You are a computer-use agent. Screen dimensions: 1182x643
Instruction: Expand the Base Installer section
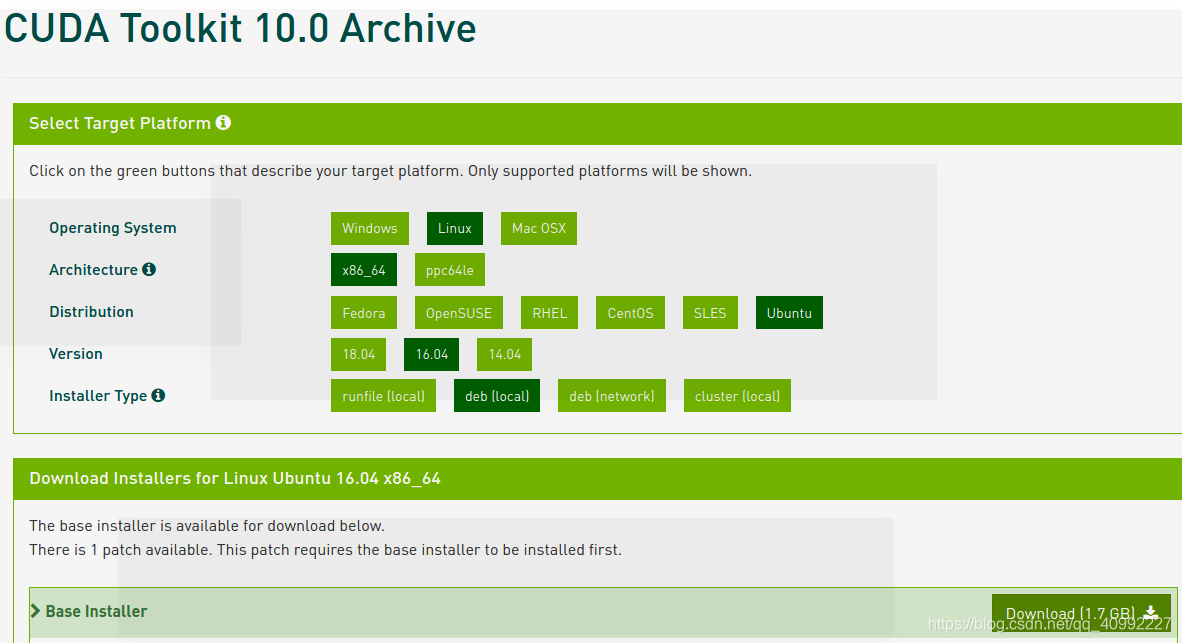89,611
